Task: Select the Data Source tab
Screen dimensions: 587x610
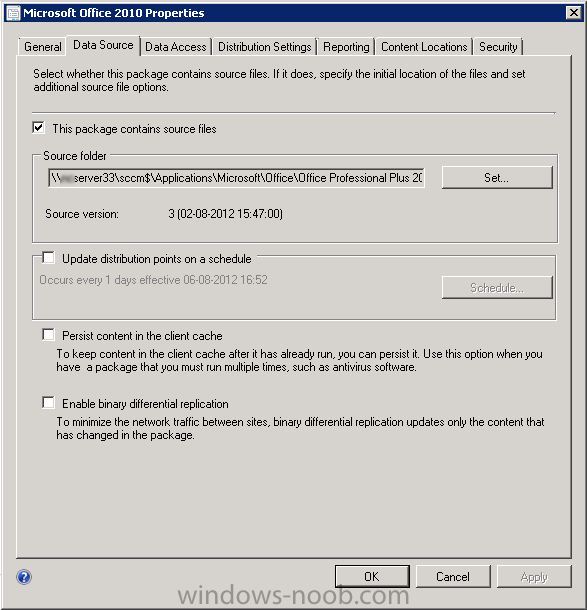Action: (x=103, y=45)
